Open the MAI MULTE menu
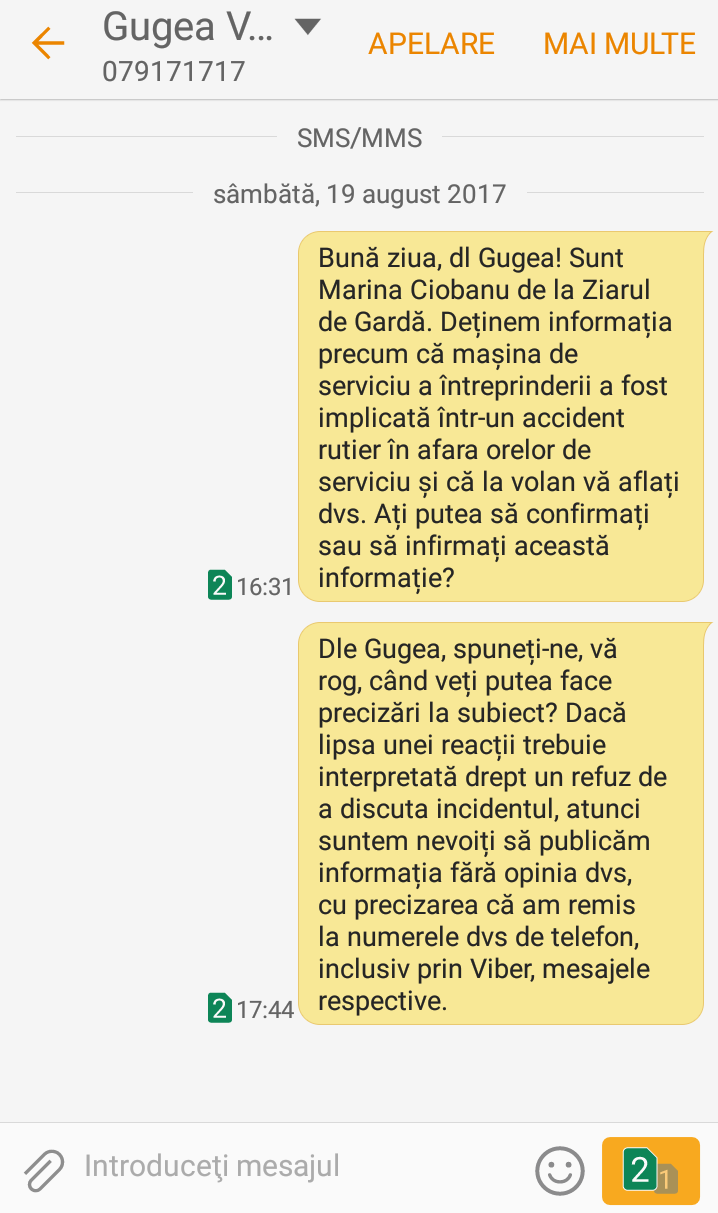 coord(619,44)
